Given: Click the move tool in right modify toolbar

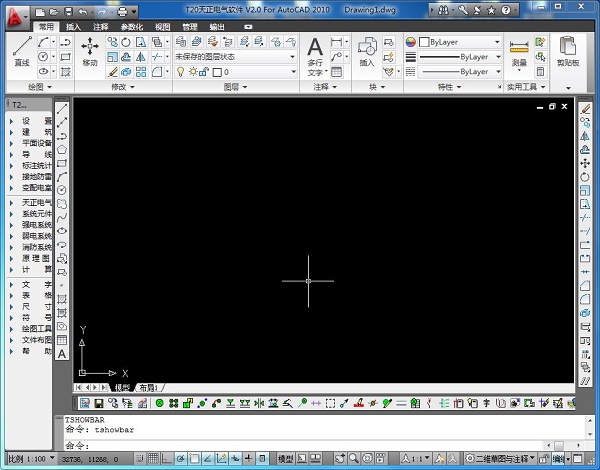Looking at the screenshot, I should [585, 163].
